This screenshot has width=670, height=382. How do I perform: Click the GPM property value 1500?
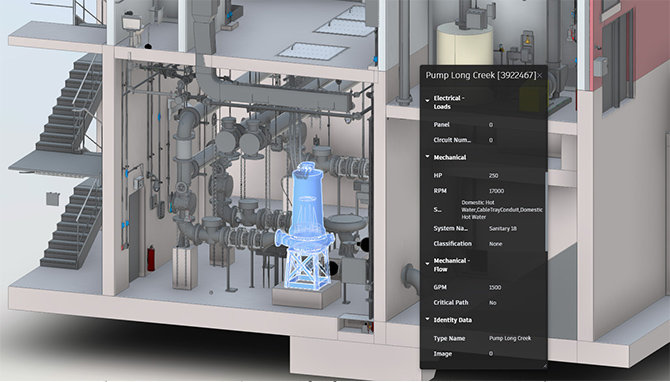click(495, 288)
